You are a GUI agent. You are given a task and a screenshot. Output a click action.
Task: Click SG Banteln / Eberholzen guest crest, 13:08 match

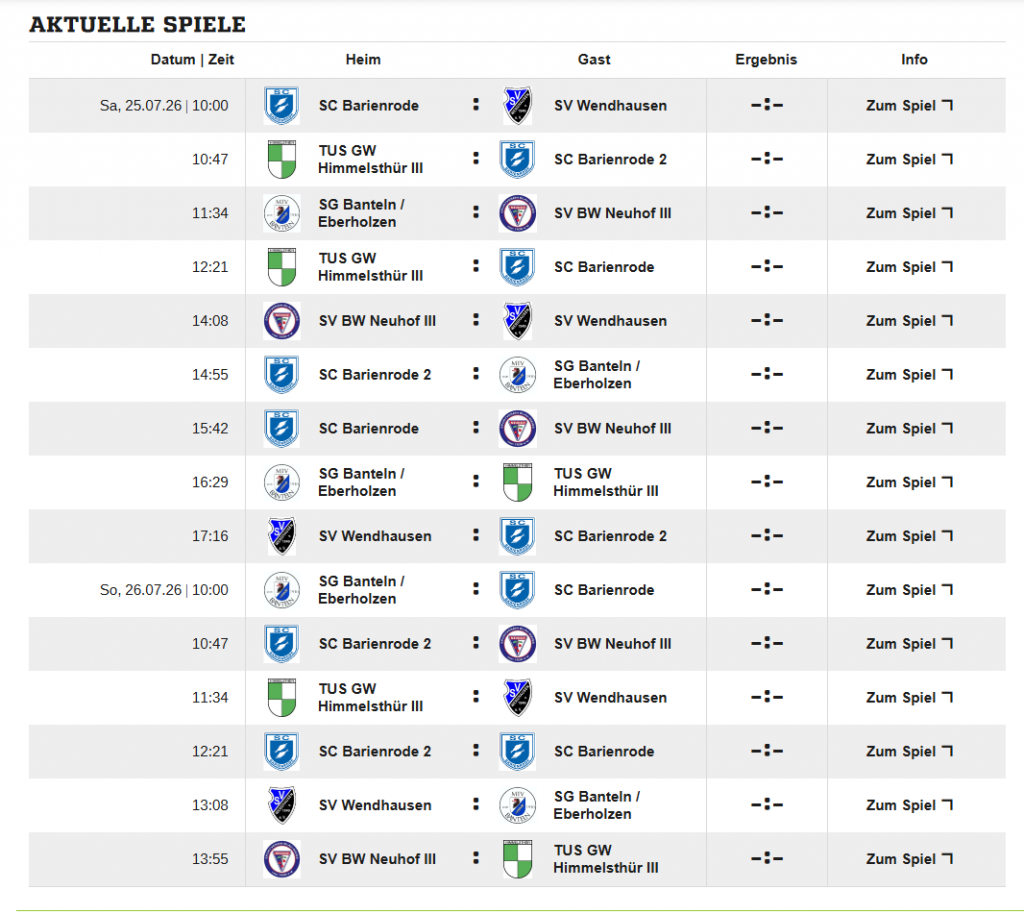[517, 805]
